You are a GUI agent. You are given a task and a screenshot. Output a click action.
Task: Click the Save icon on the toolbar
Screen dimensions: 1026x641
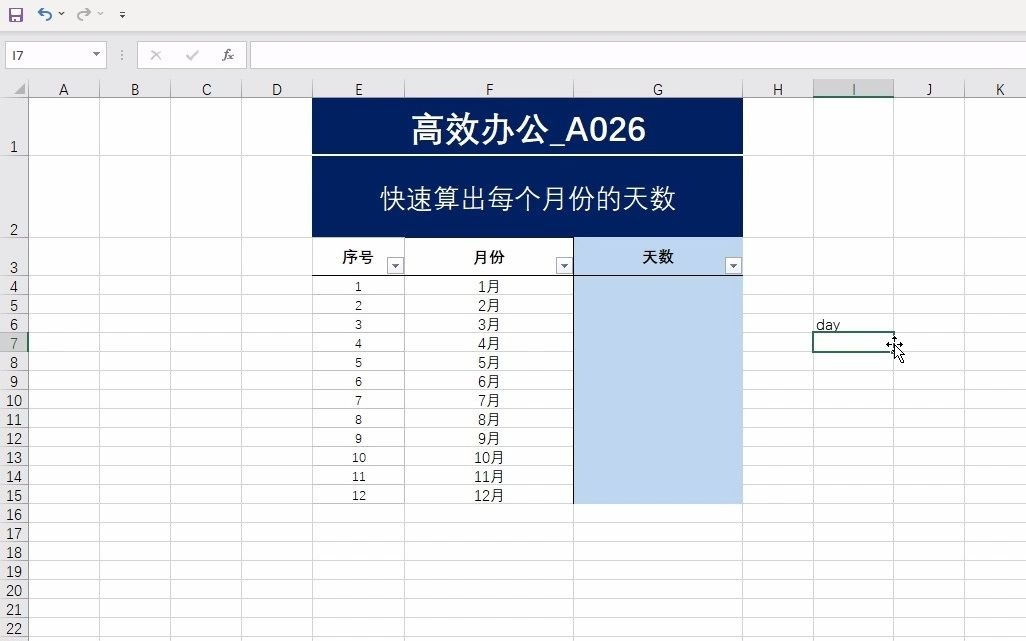[15, 14]
